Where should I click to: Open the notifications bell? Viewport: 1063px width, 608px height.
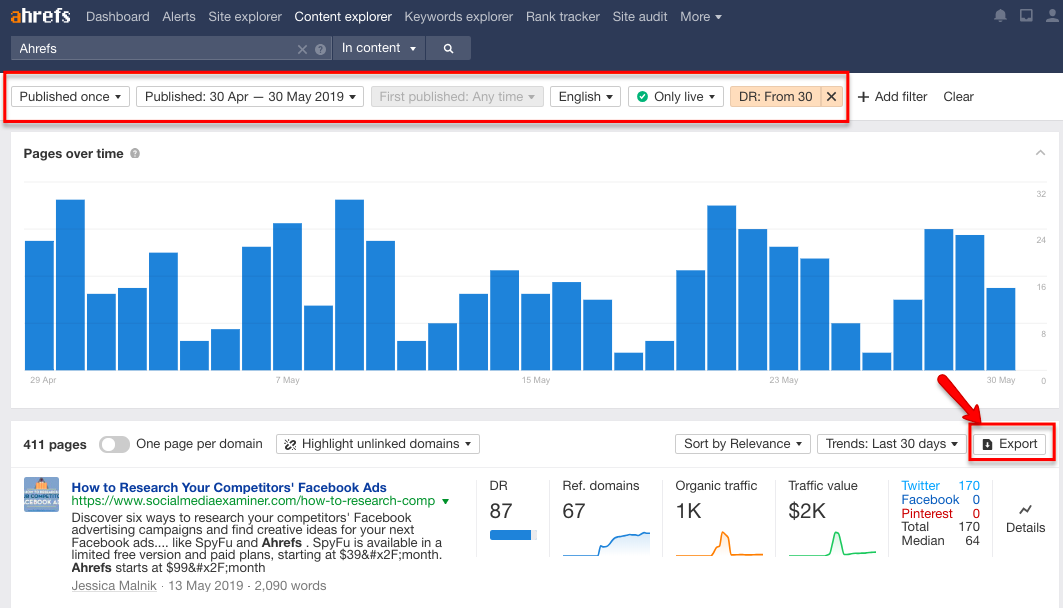click(x=1000, y=16)
